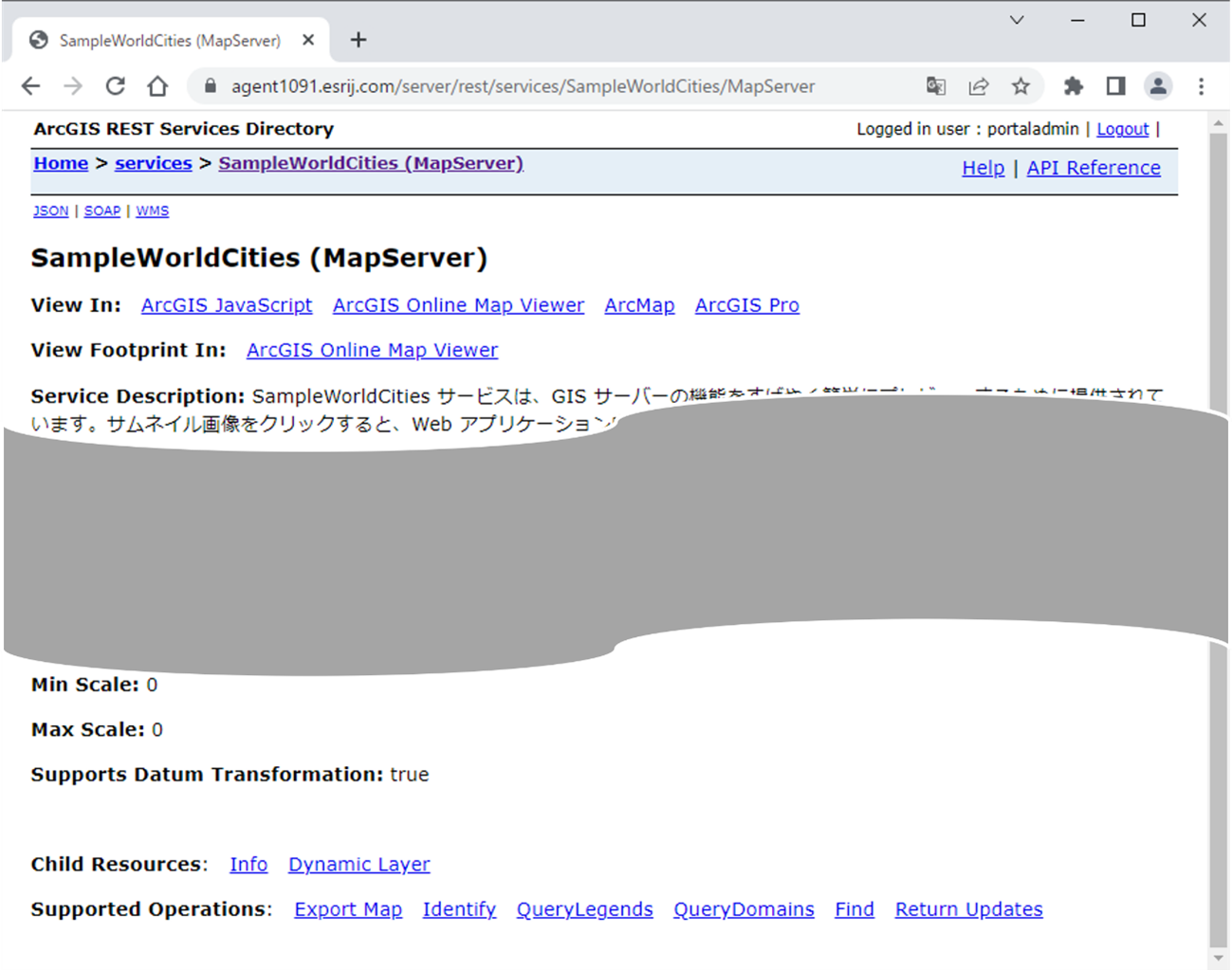Bookmark this page with the star icon
The width and height of the screenshot is (1232, 970).
click(1021, 86)
